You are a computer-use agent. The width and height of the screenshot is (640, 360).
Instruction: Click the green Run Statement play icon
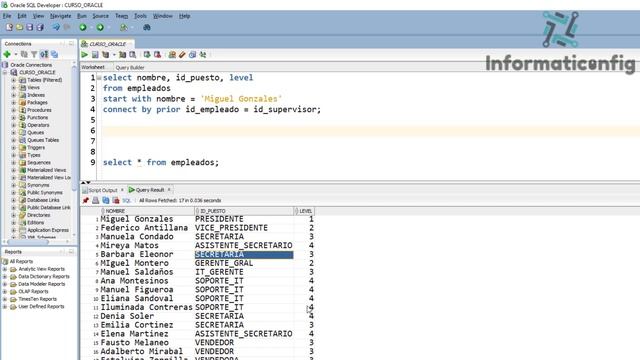coord(84,55)
